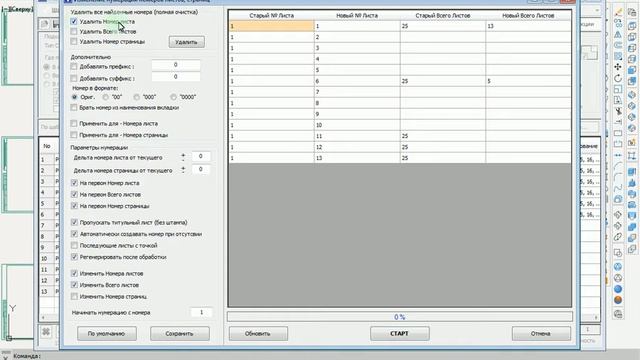Toggle Пропускать титульный лист (без штампа)
This screenshot has width=640, height=360.
click(74, 222)
